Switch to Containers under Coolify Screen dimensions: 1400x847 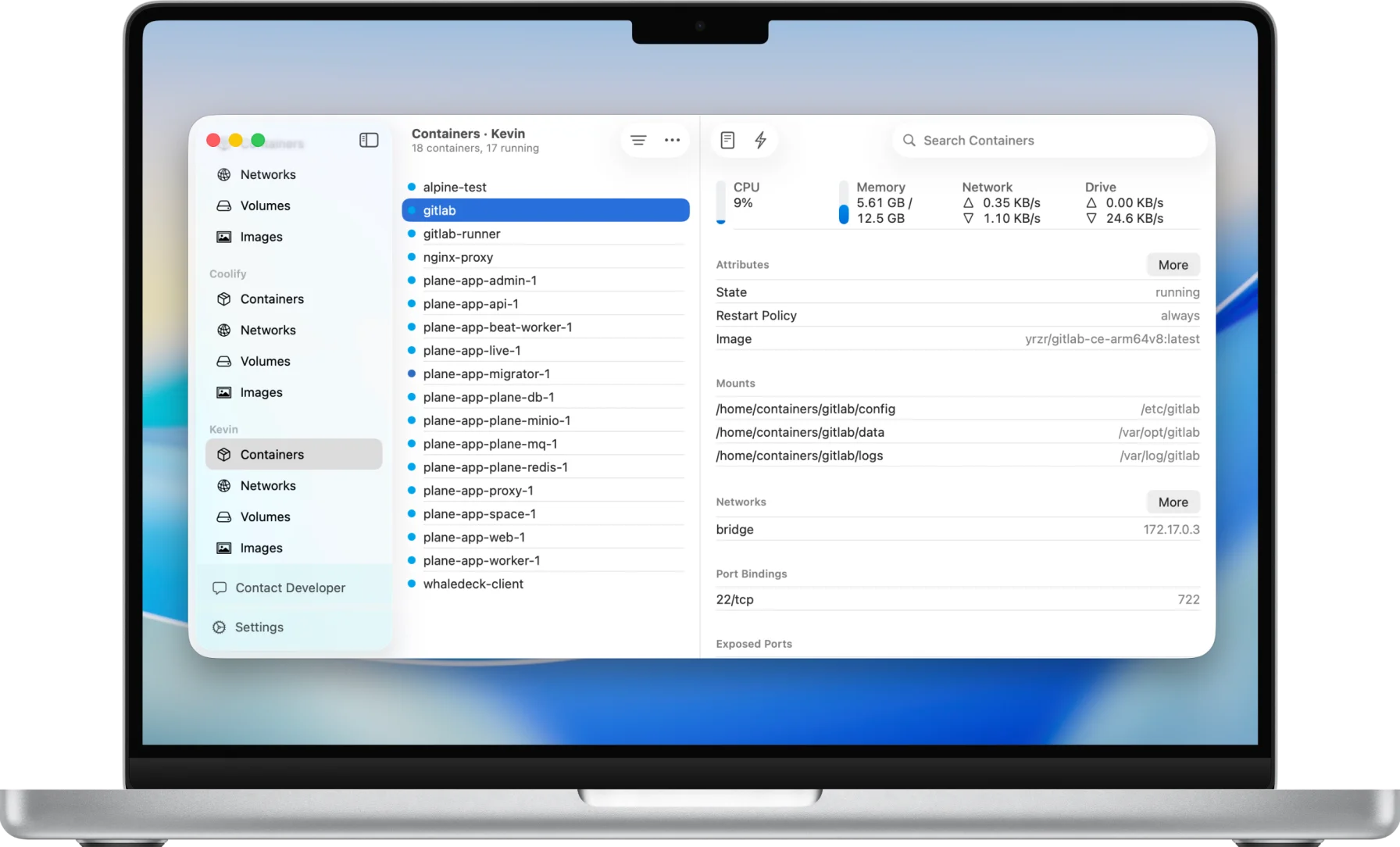pyautogui.click(x=271, y=299)
